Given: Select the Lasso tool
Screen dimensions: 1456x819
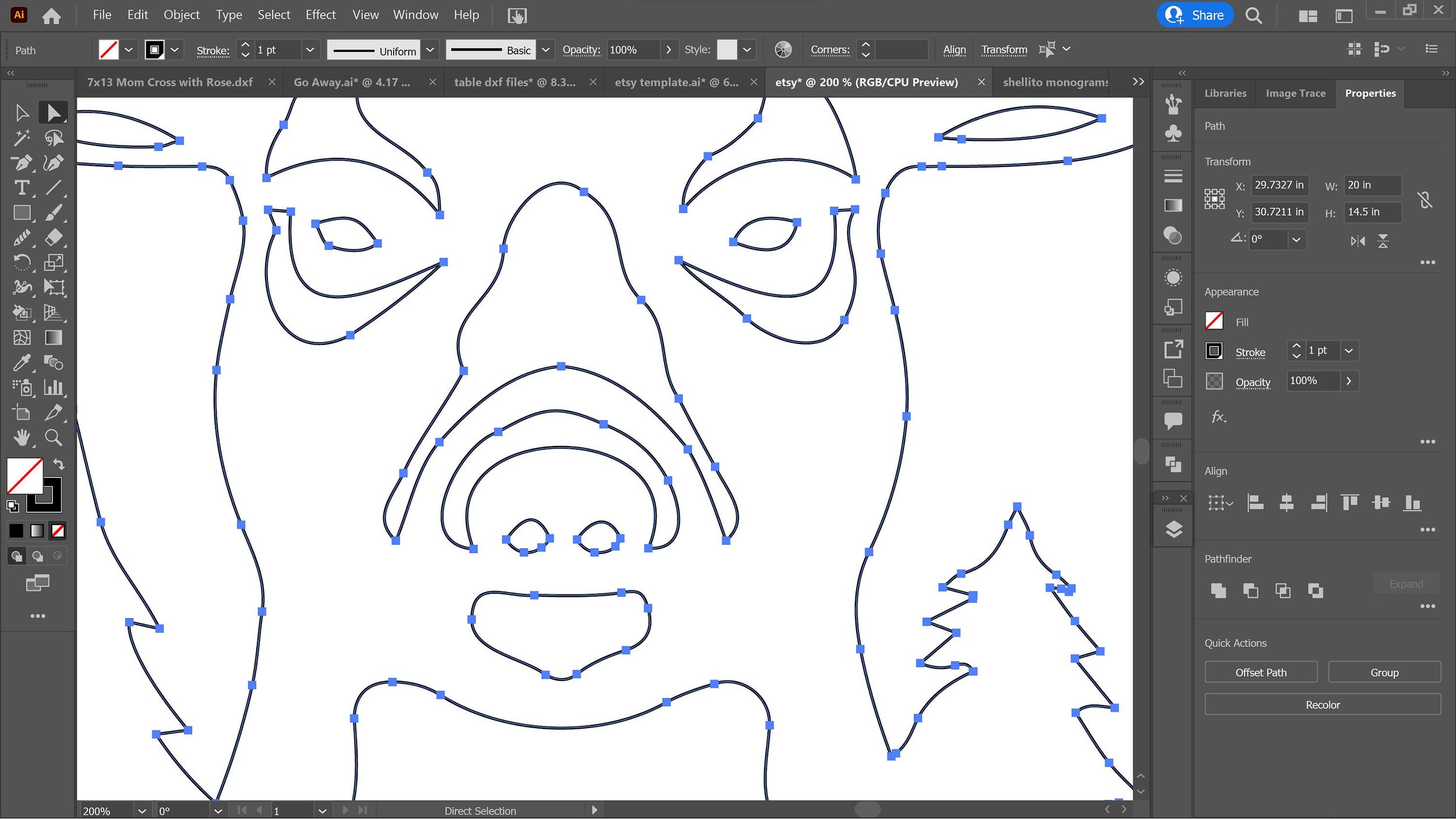Looking at the screenshot, I should tap(54, 137).
